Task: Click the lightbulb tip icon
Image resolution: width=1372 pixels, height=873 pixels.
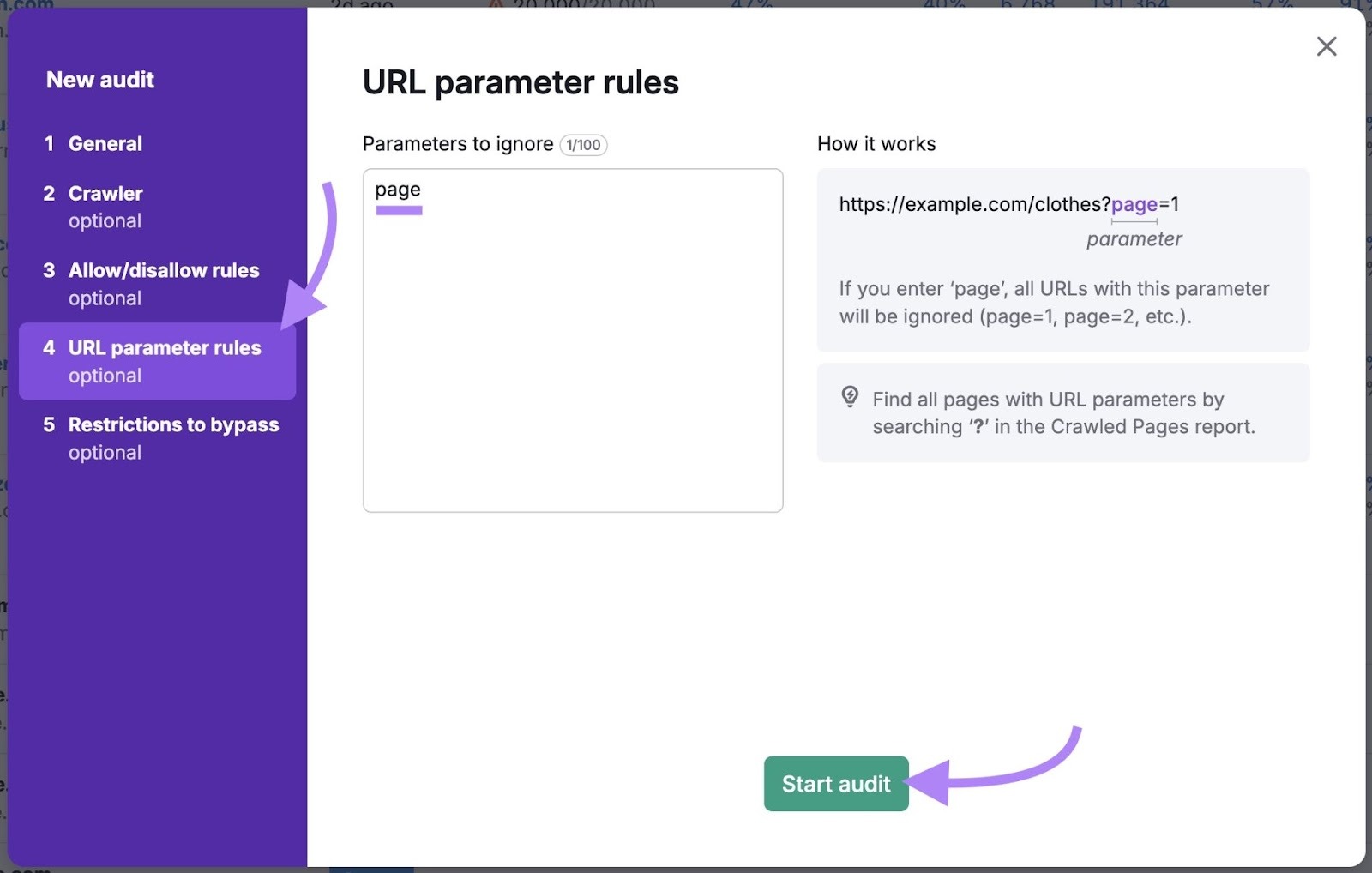Action: 848,397
